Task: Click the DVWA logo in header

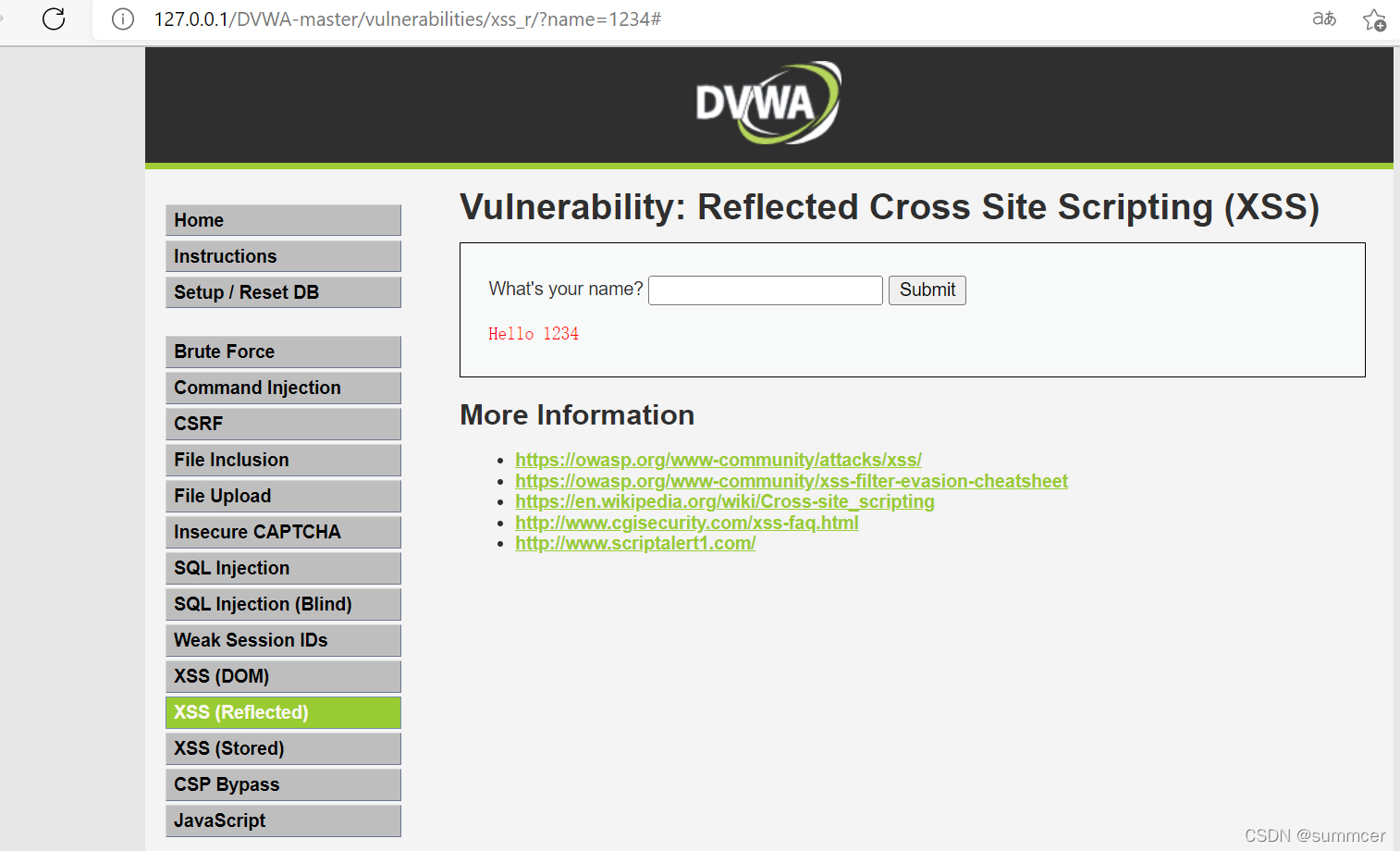Action: pos(768,103)
